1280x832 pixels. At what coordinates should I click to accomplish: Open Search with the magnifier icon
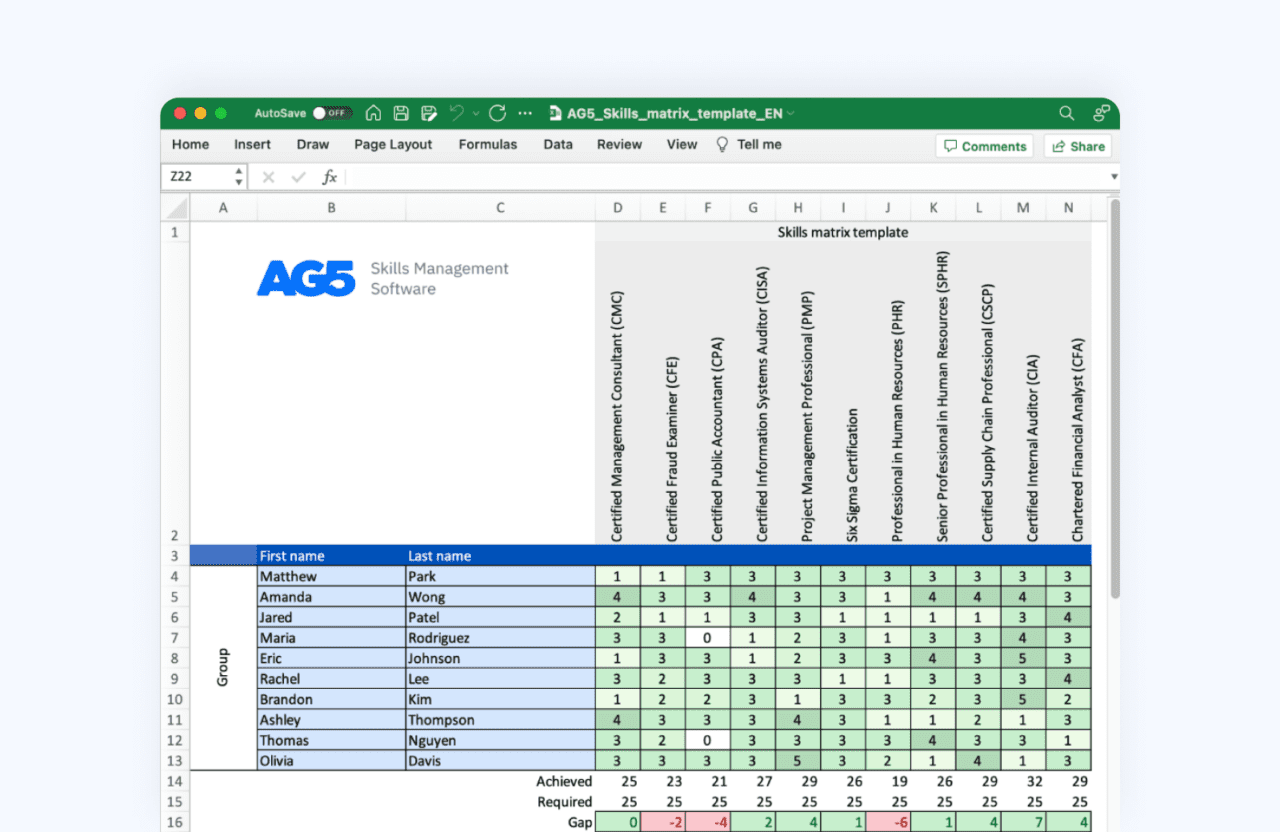click(x=1066, y=113)
